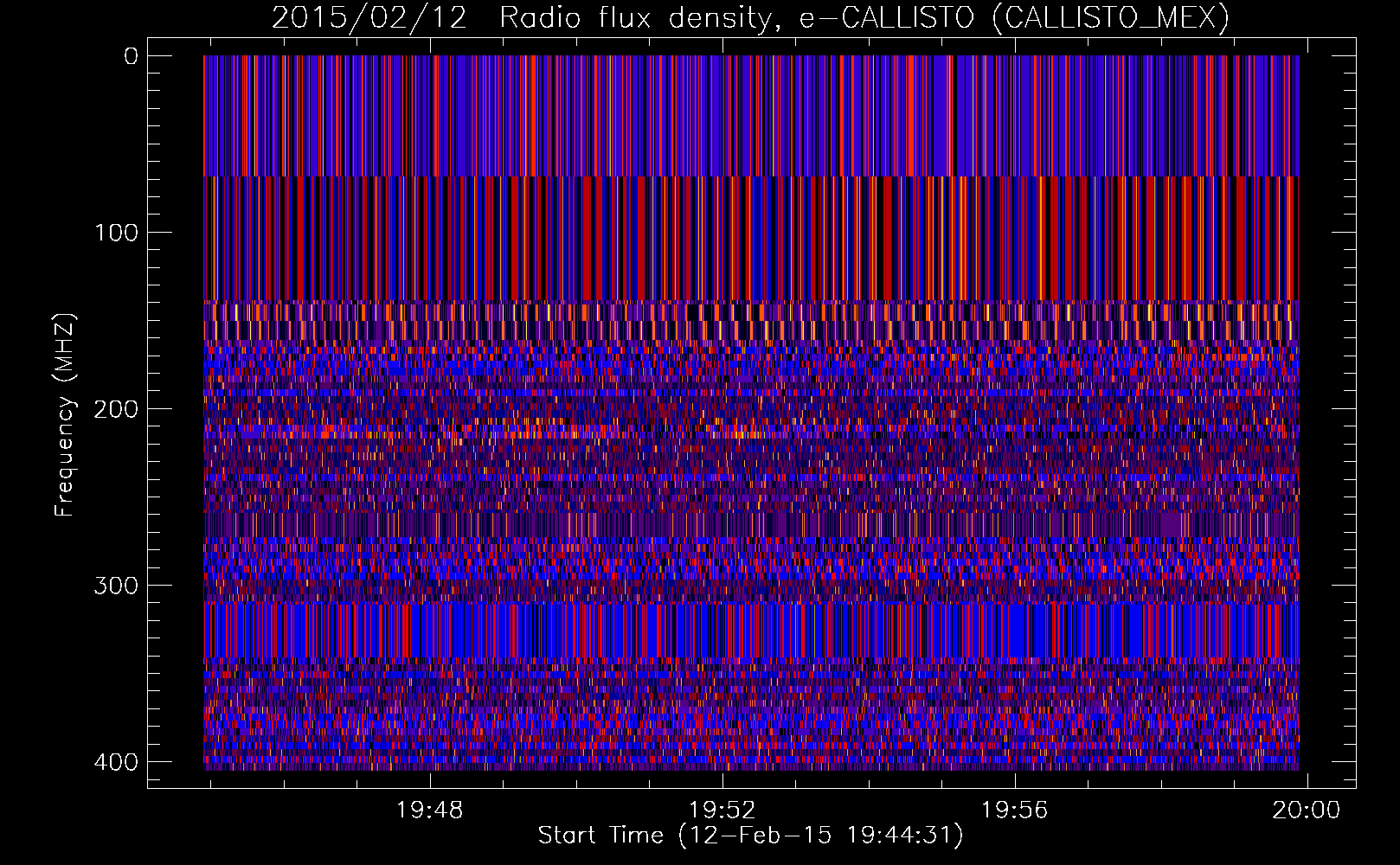Click the 'Frequency (MHZ)' axis label
The height and width of the screenshot is (865, 1400).
pyautogui.click(x=65, y=414)
